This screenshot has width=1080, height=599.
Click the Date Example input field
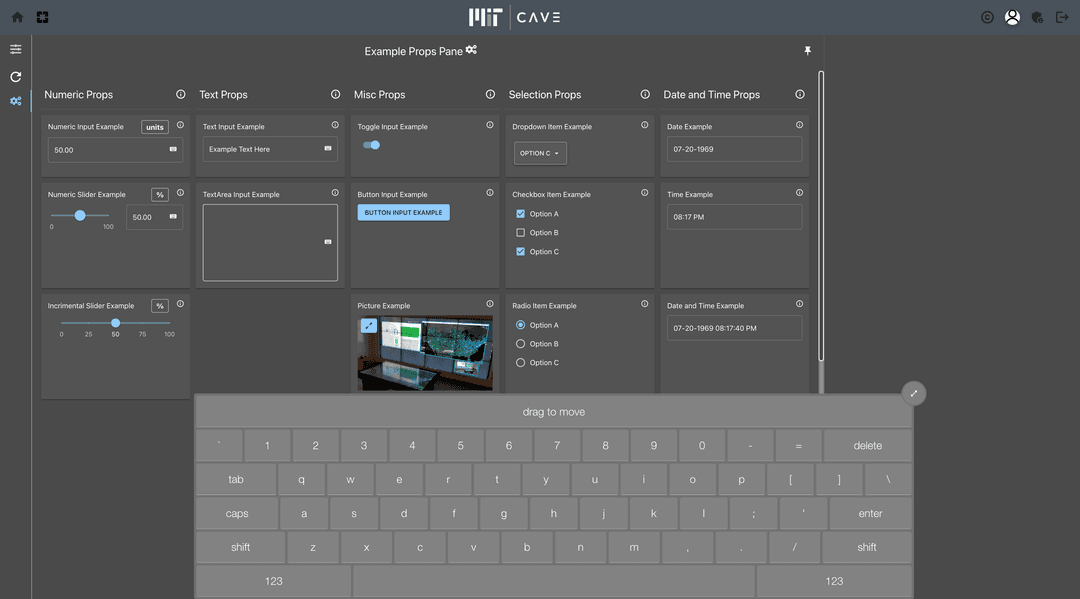tap(734, 149)
